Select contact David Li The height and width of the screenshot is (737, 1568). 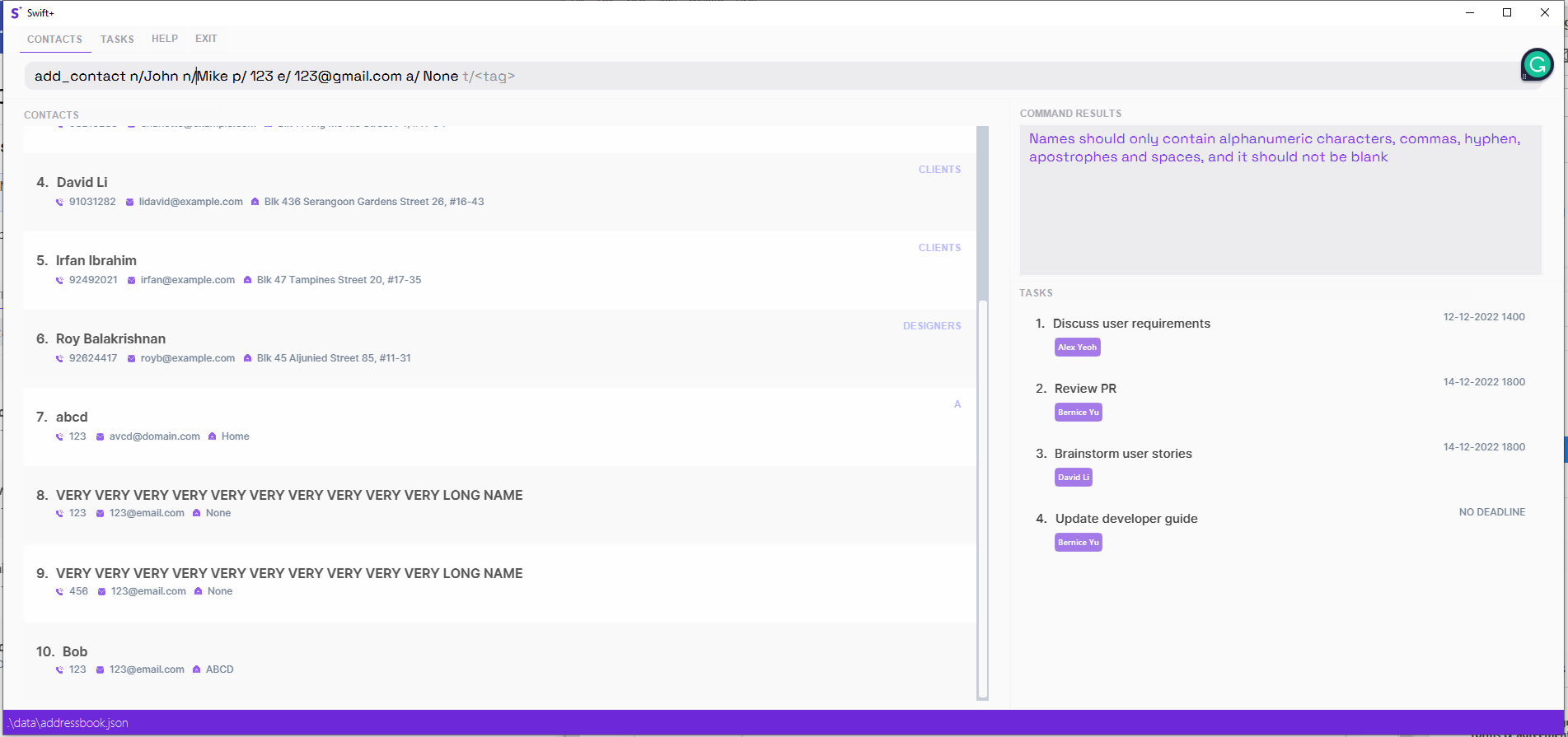[499, 192]
